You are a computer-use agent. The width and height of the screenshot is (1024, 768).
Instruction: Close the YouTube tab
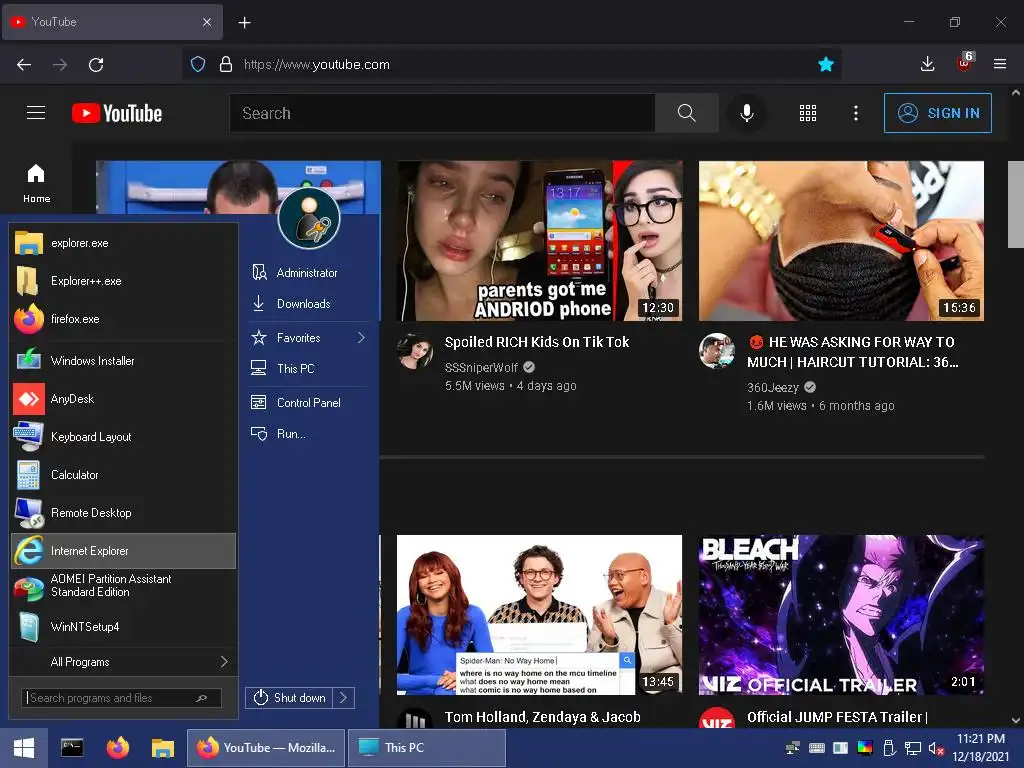(207, 22)
